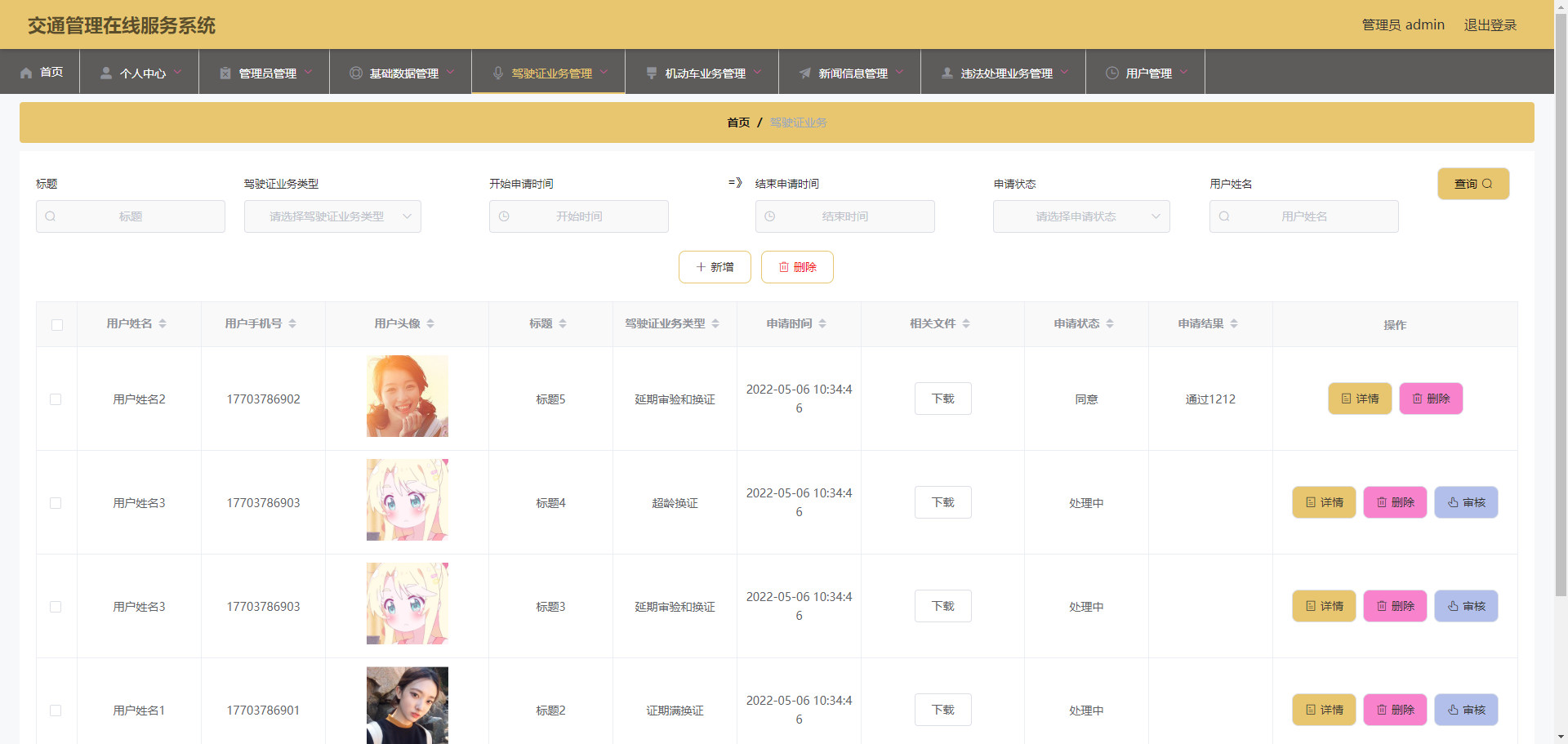The height and width of the screenshot is (744, 1568).
Task: Click the 查询 search button
Action: pos(1473,184)
